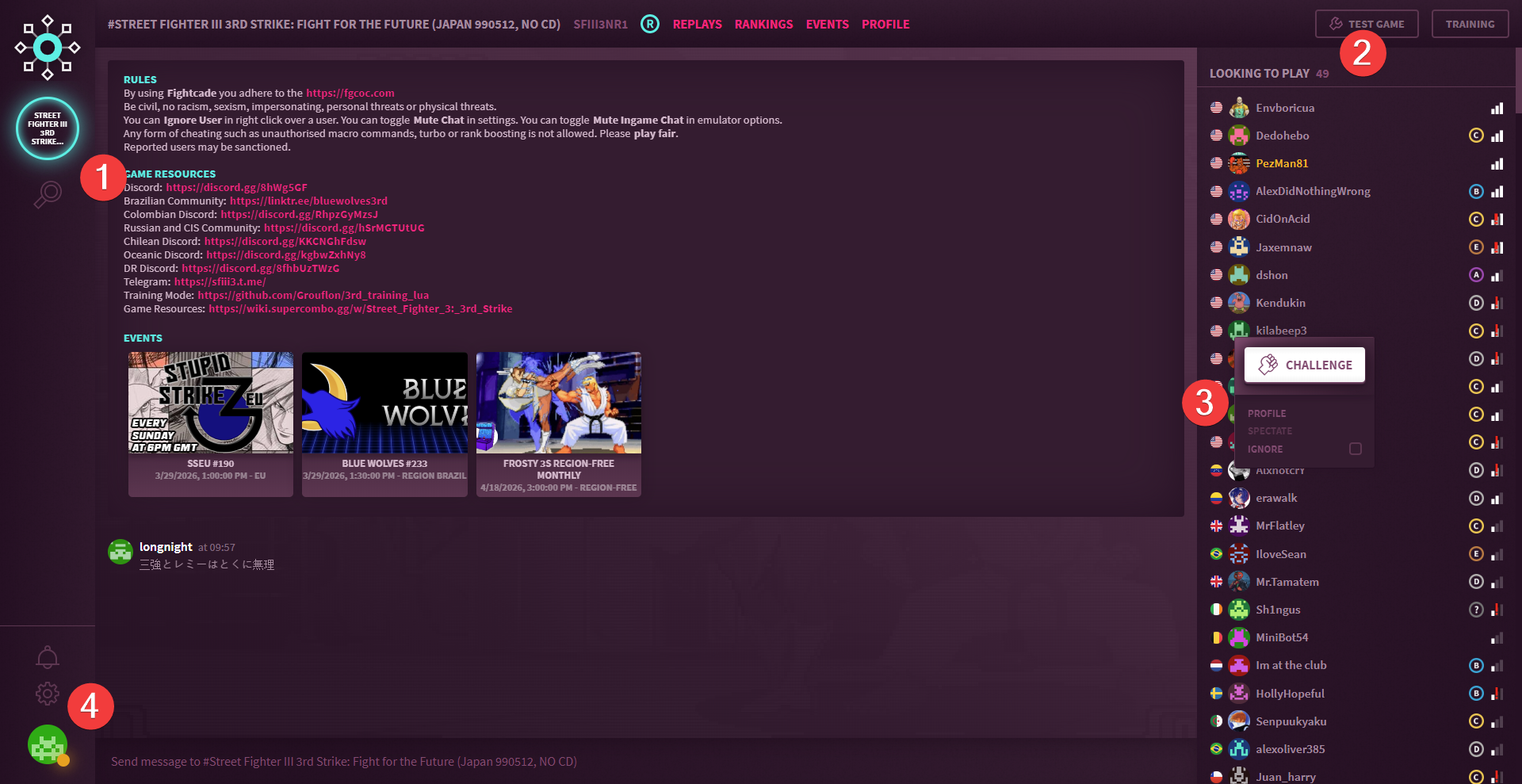Click your green user avatar icon

48,744
